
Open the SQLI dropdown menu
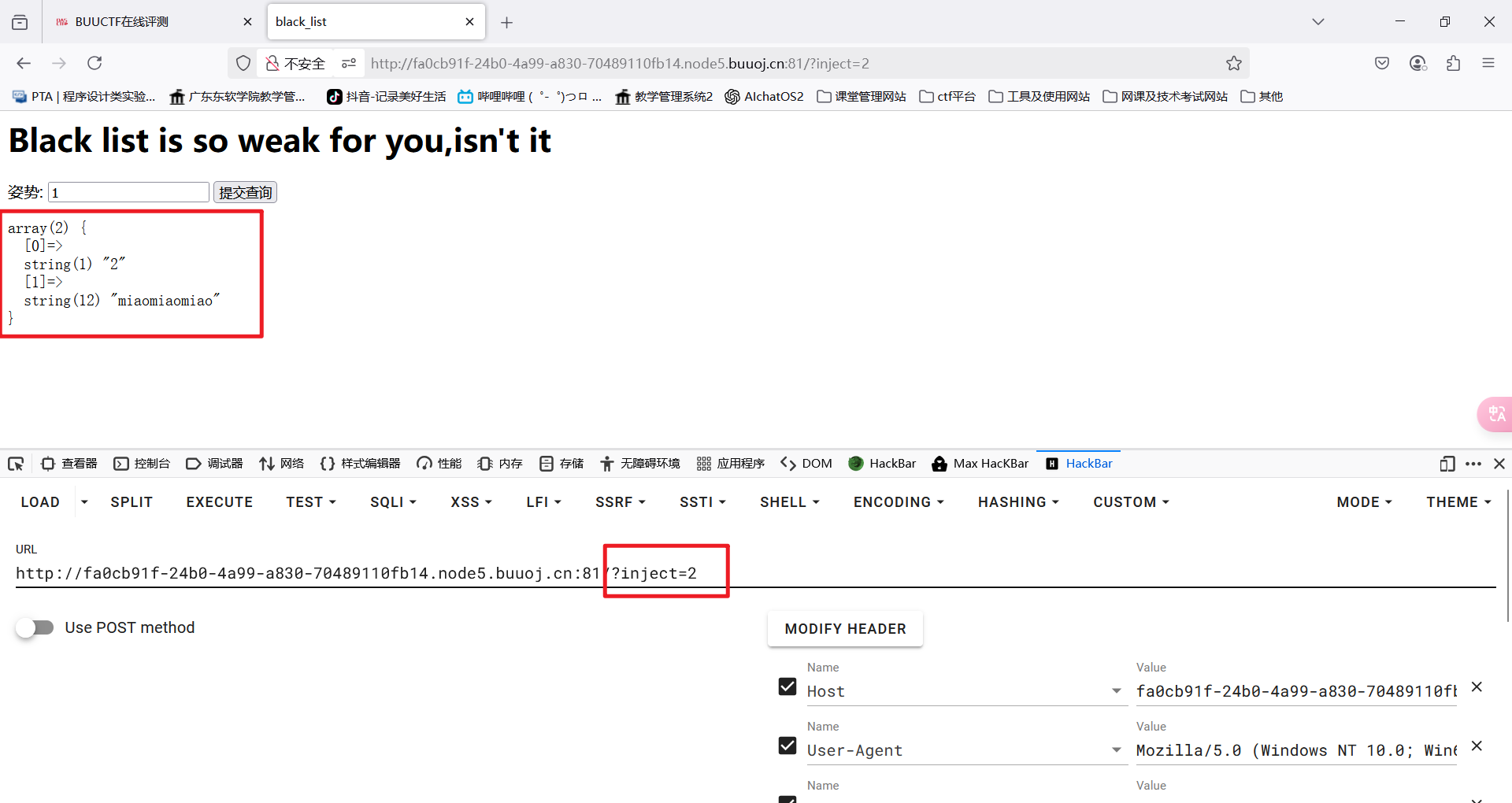pos(392,501)
